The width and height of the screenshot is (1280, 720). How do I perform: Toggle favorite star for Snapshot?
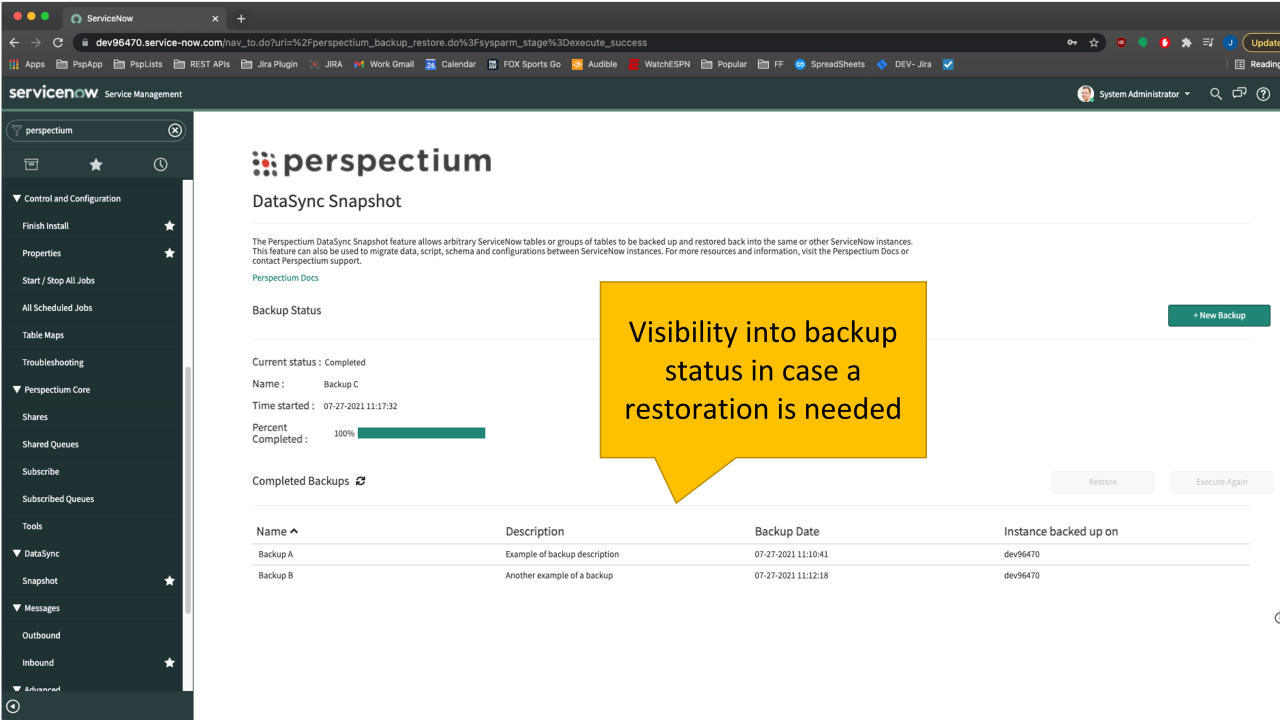point(169,581)
